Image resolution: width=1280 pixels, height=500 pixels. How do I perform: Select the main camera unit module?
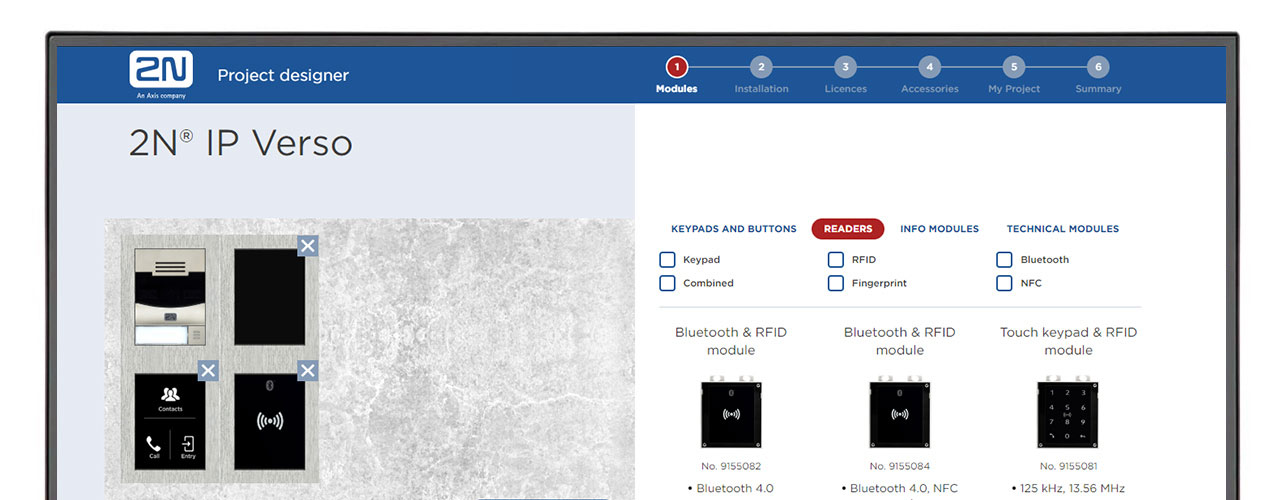coord(170,297)
